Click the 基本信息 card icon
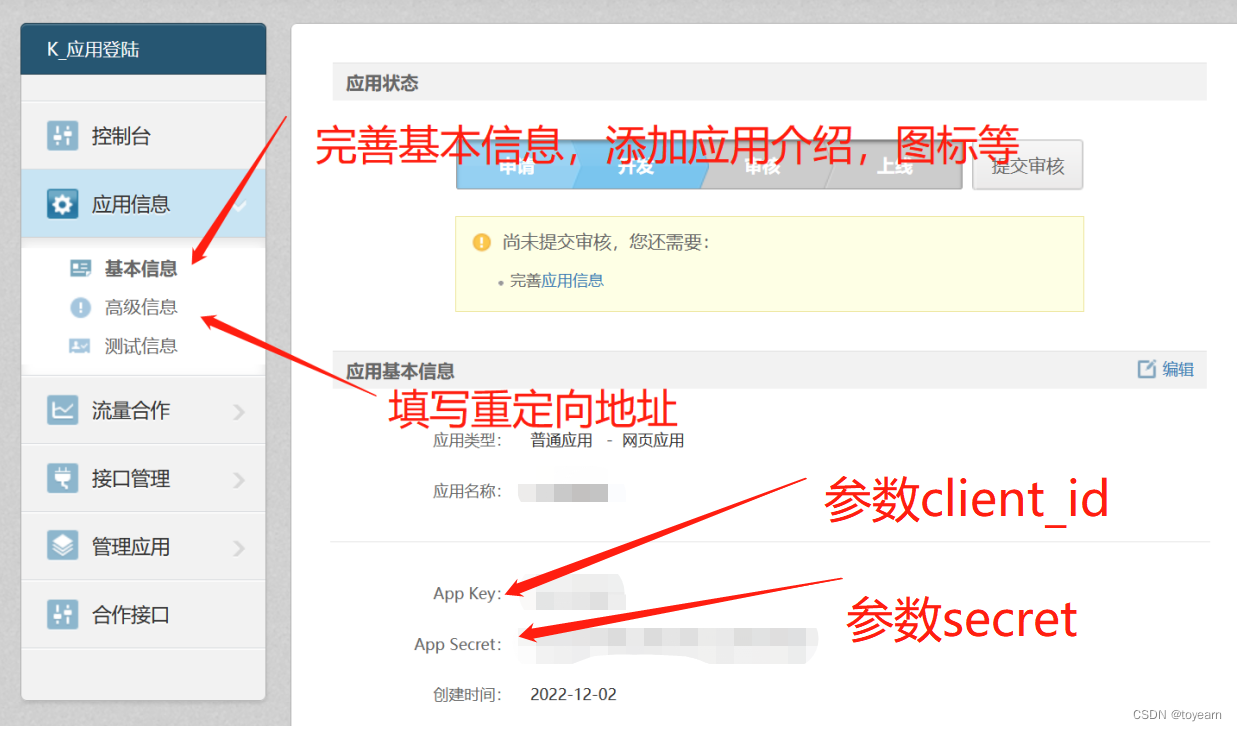This screenshot has height=731, width=1237. [x=81, y=268]
